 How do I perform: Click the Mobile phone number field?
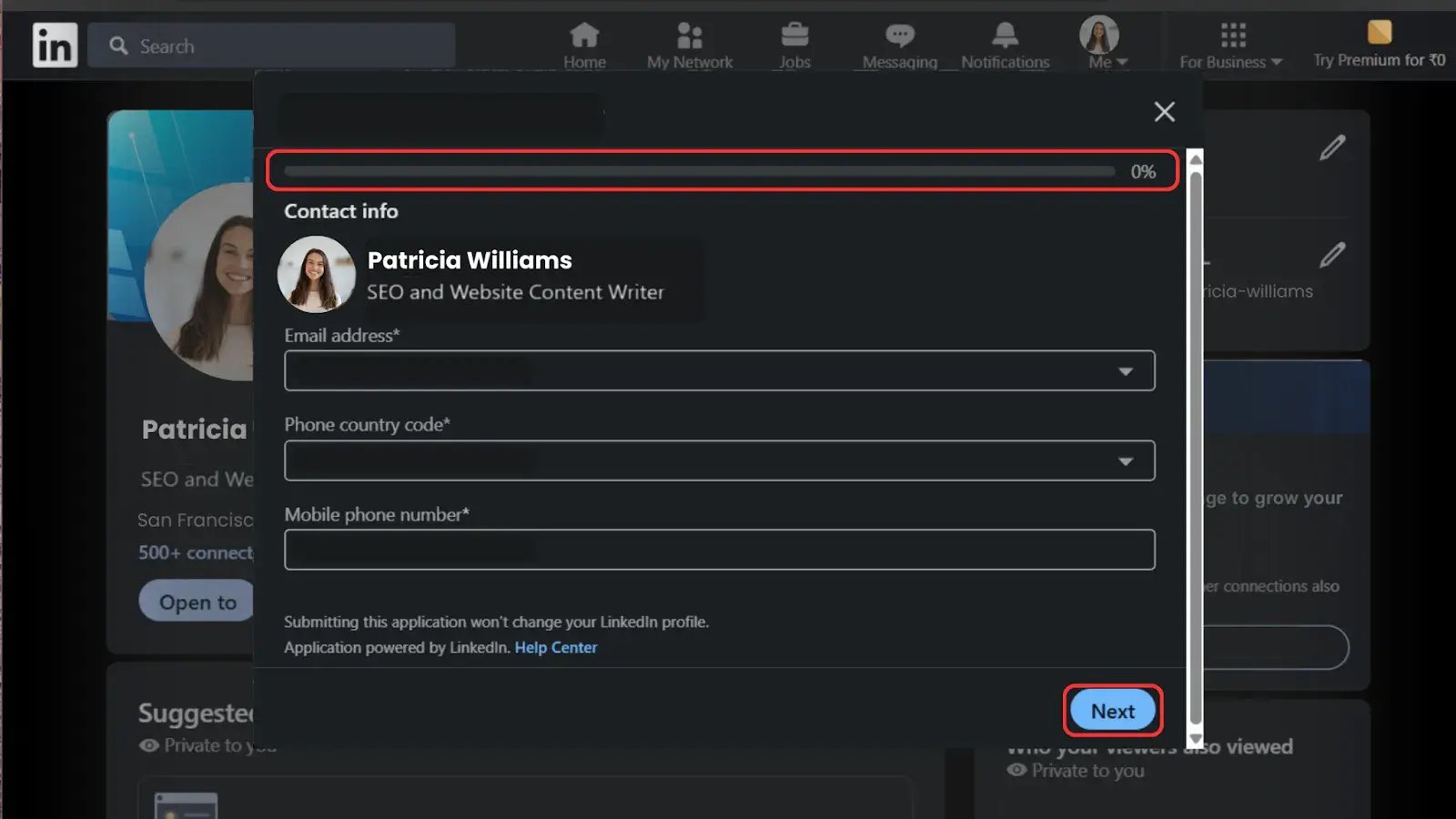(719, 550)
